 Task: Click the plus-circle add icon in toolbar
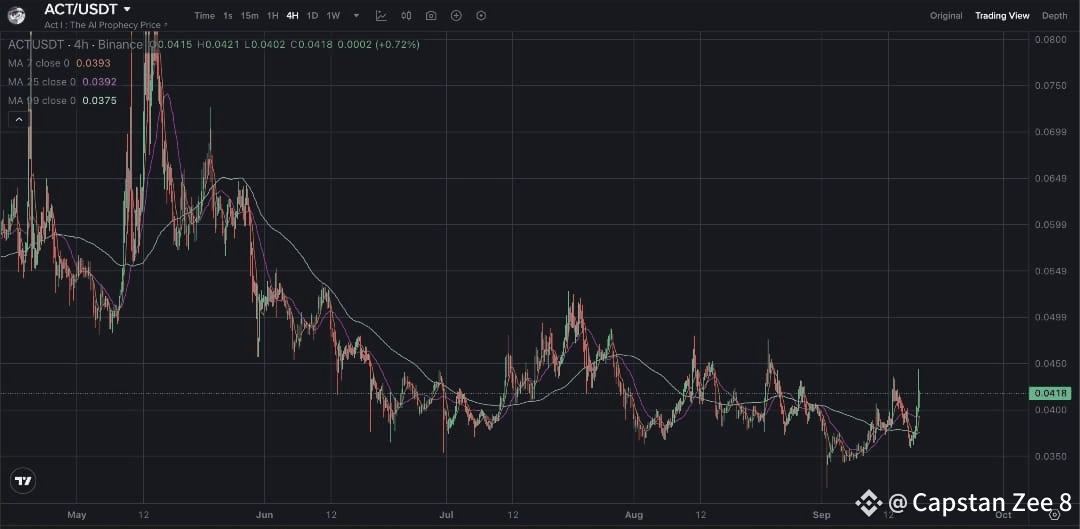tap(456, 15)
